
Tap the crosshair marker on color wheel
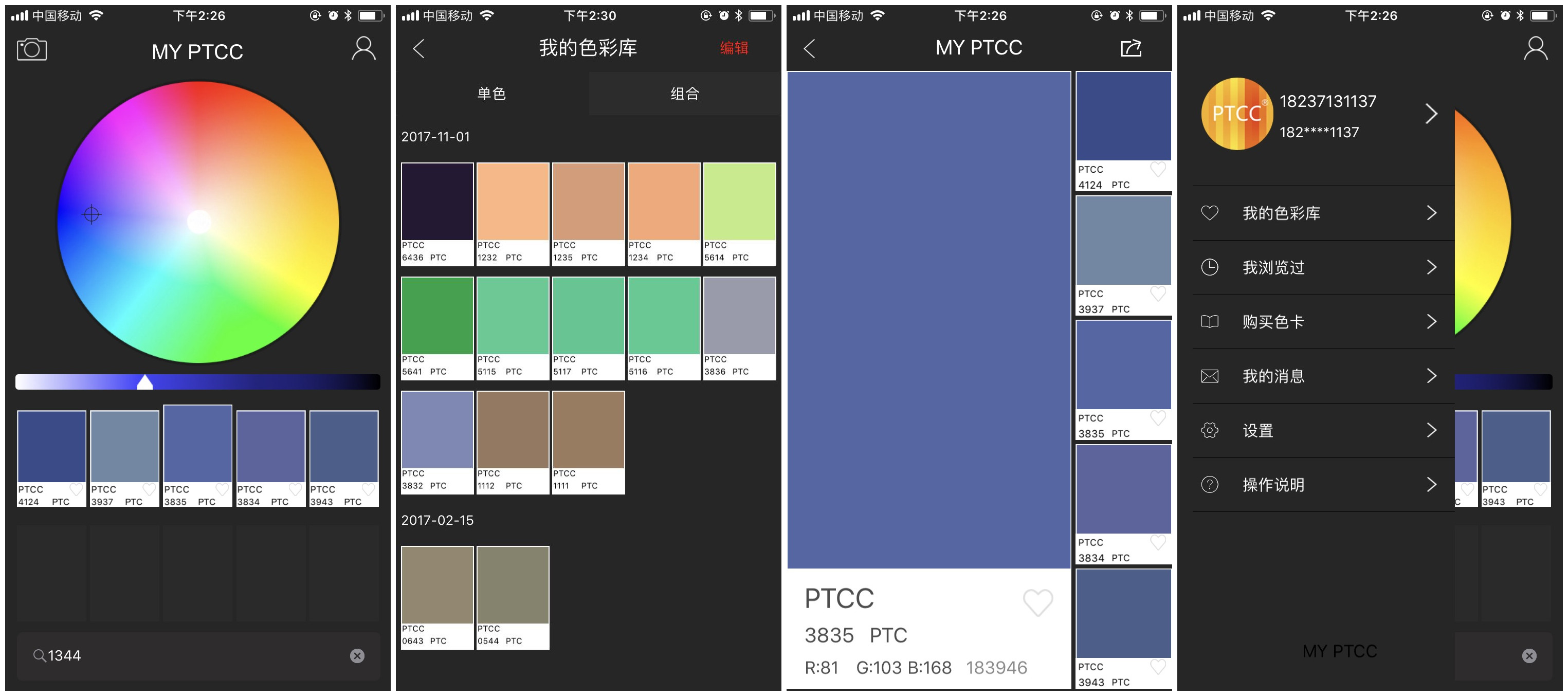[92, 214]
